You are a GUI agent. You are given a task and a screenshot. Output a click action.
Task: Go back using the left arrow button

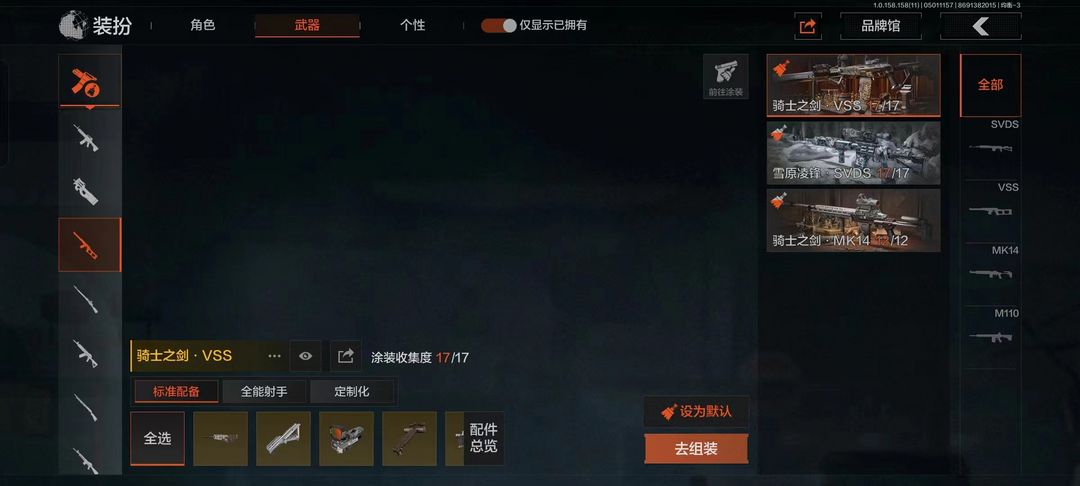[980, 26]
